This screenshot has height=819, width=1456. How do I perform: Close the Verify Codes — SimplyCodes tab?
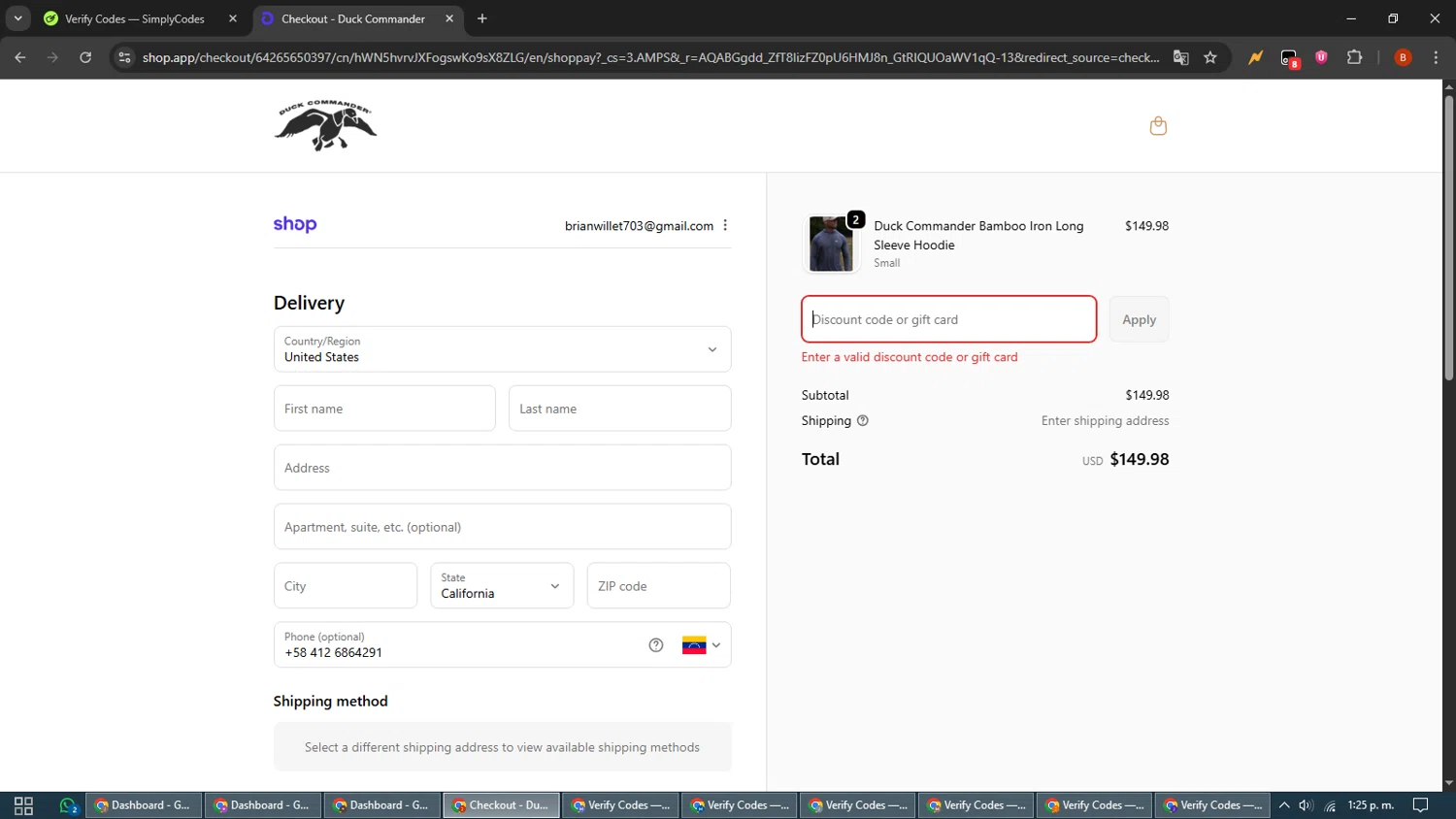233,18
